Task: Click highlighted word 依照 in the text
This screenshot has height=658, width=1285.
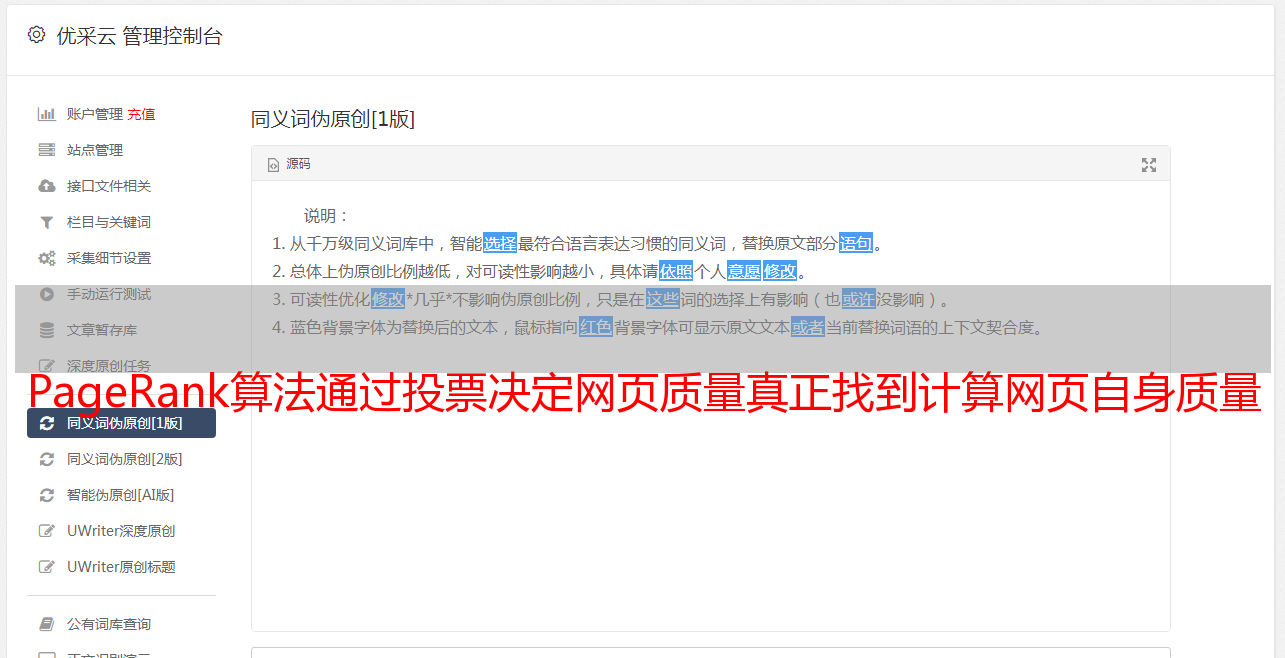Action: pos(676,271)
